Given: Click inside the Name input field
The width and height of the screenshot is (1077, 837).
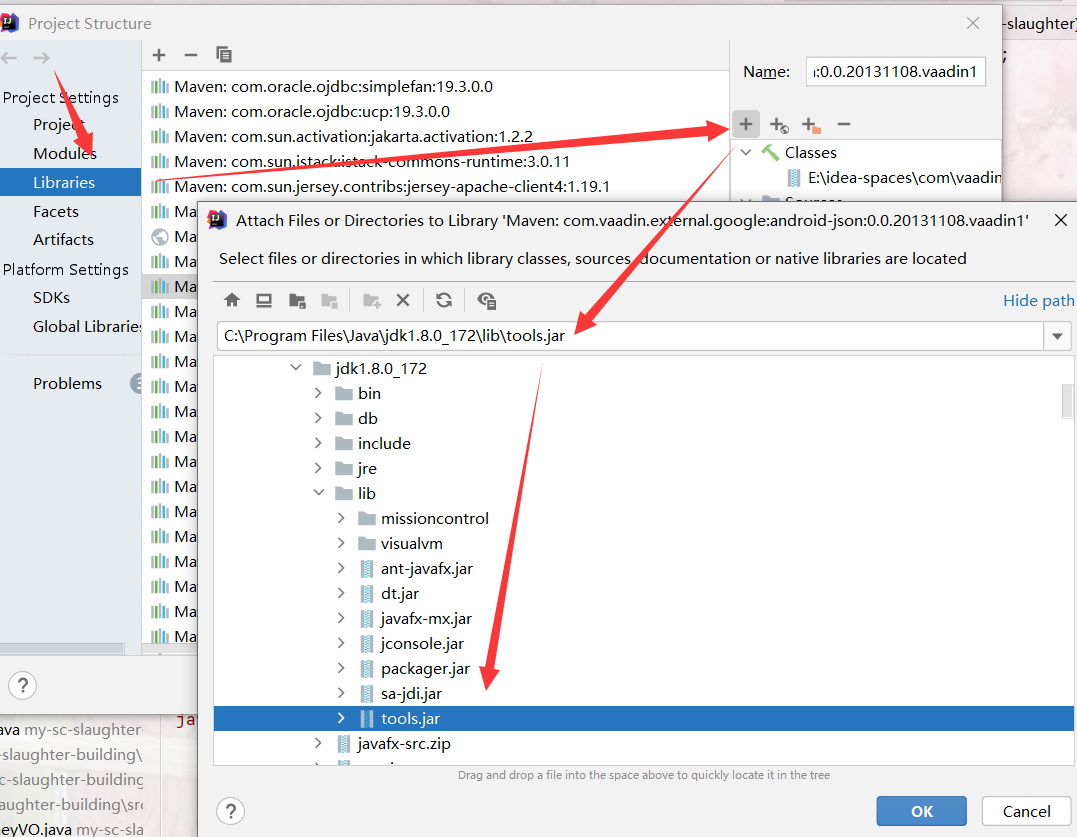Looking at the screenshot, I should click(x=895, y=71).
